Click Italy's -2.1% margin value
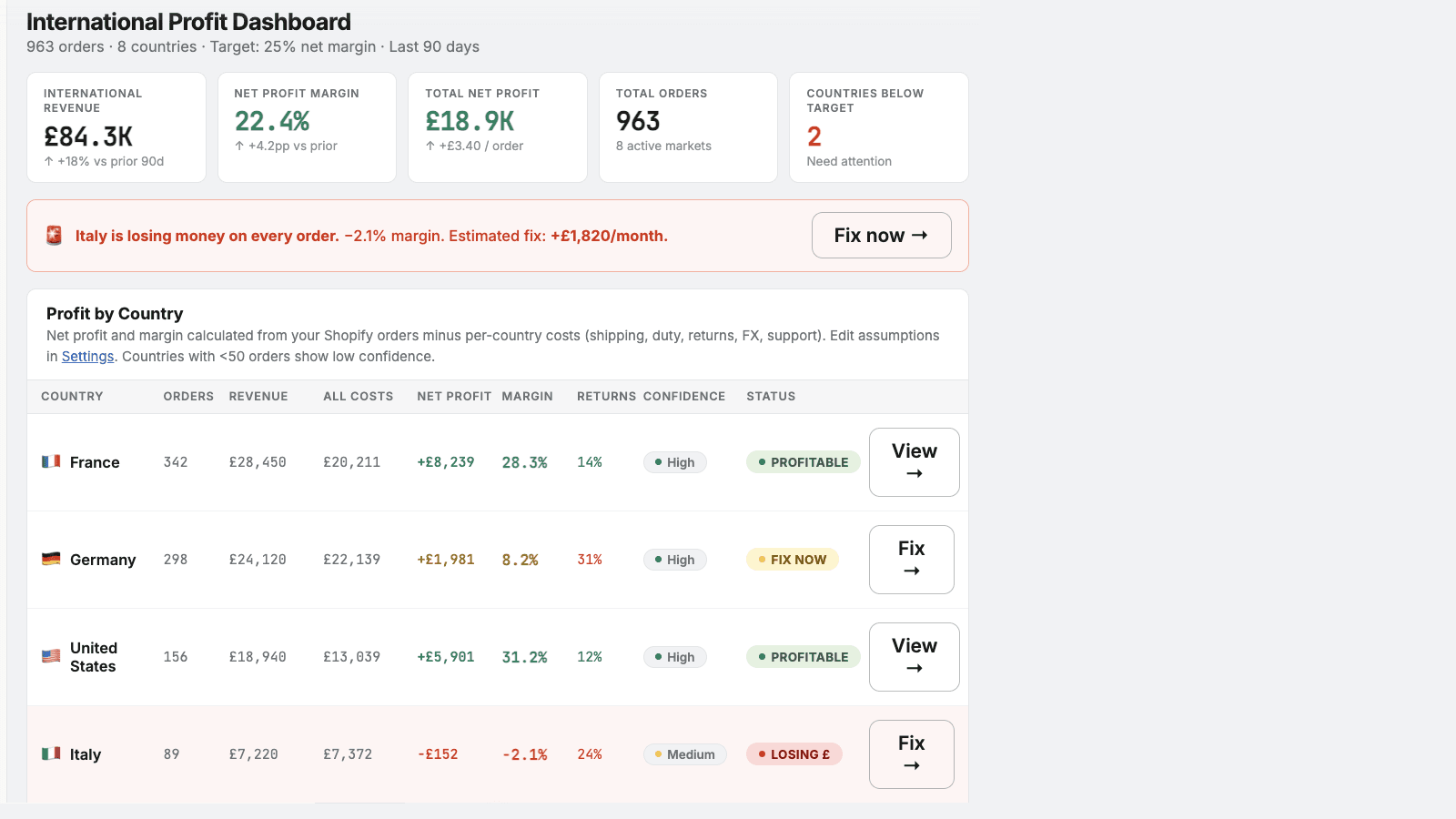 525,754
